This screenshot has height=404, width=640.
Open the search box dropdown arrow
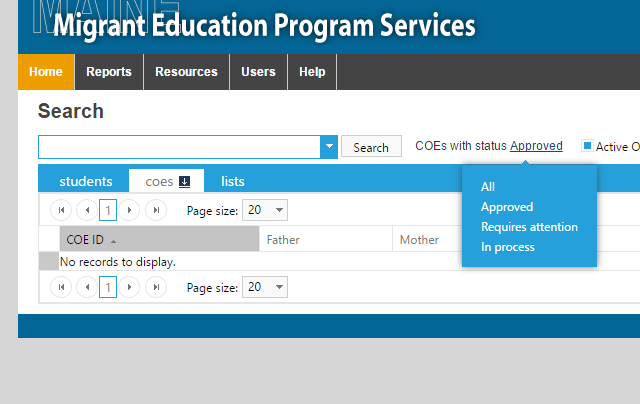click(x=329, y=147)
